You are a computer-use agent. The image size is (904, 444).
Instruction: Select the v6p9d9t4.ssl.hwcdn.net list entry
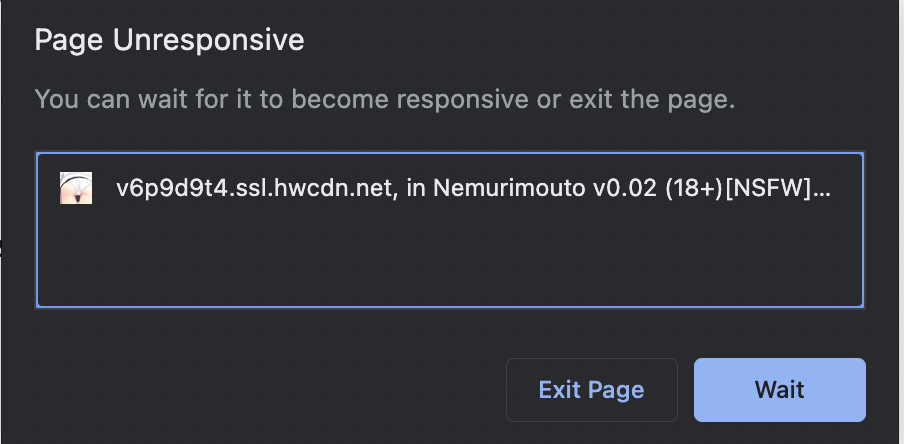pyautogui.click(x=450, y=188)
